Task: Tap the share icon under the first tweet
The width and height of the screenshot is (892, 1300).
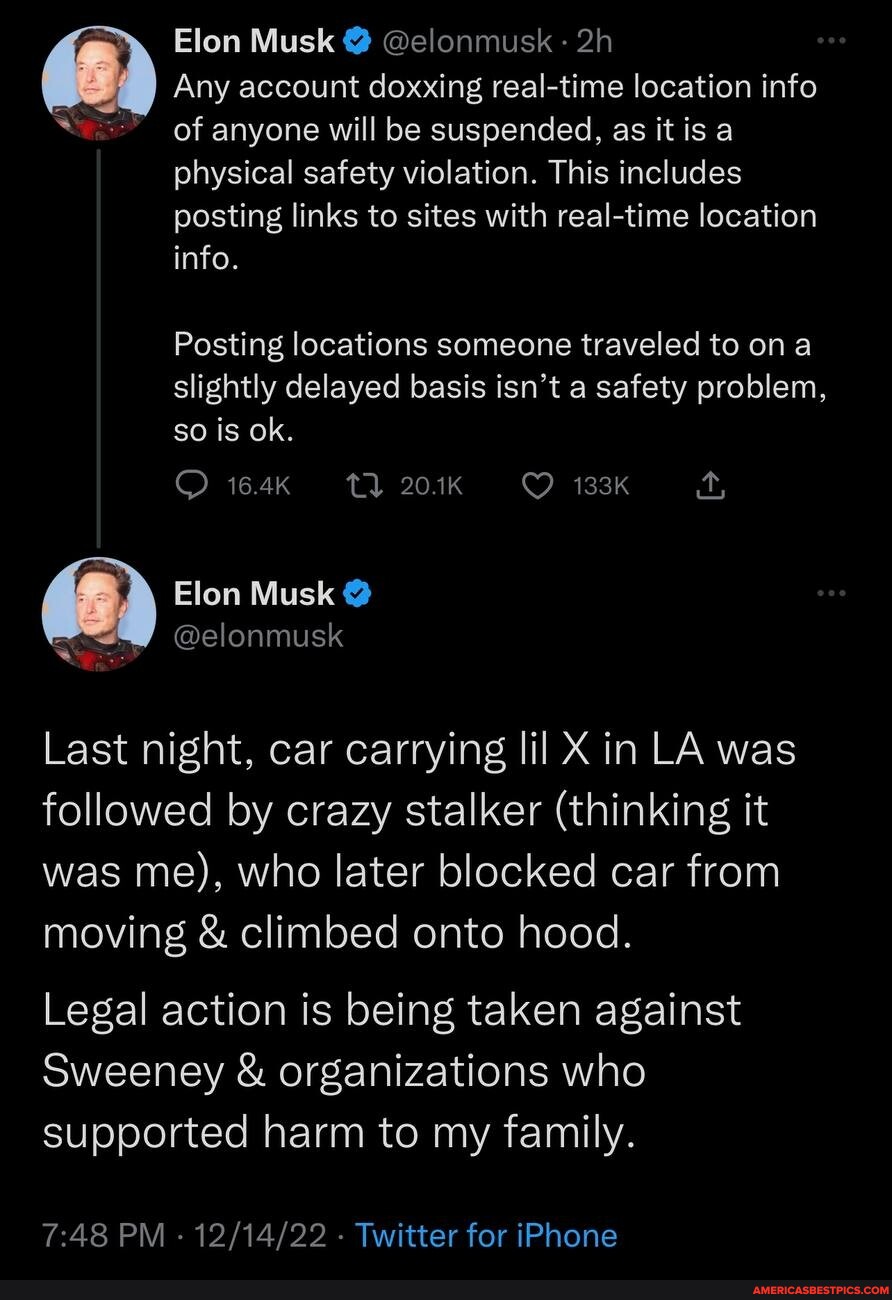Action: pos(707,485)
